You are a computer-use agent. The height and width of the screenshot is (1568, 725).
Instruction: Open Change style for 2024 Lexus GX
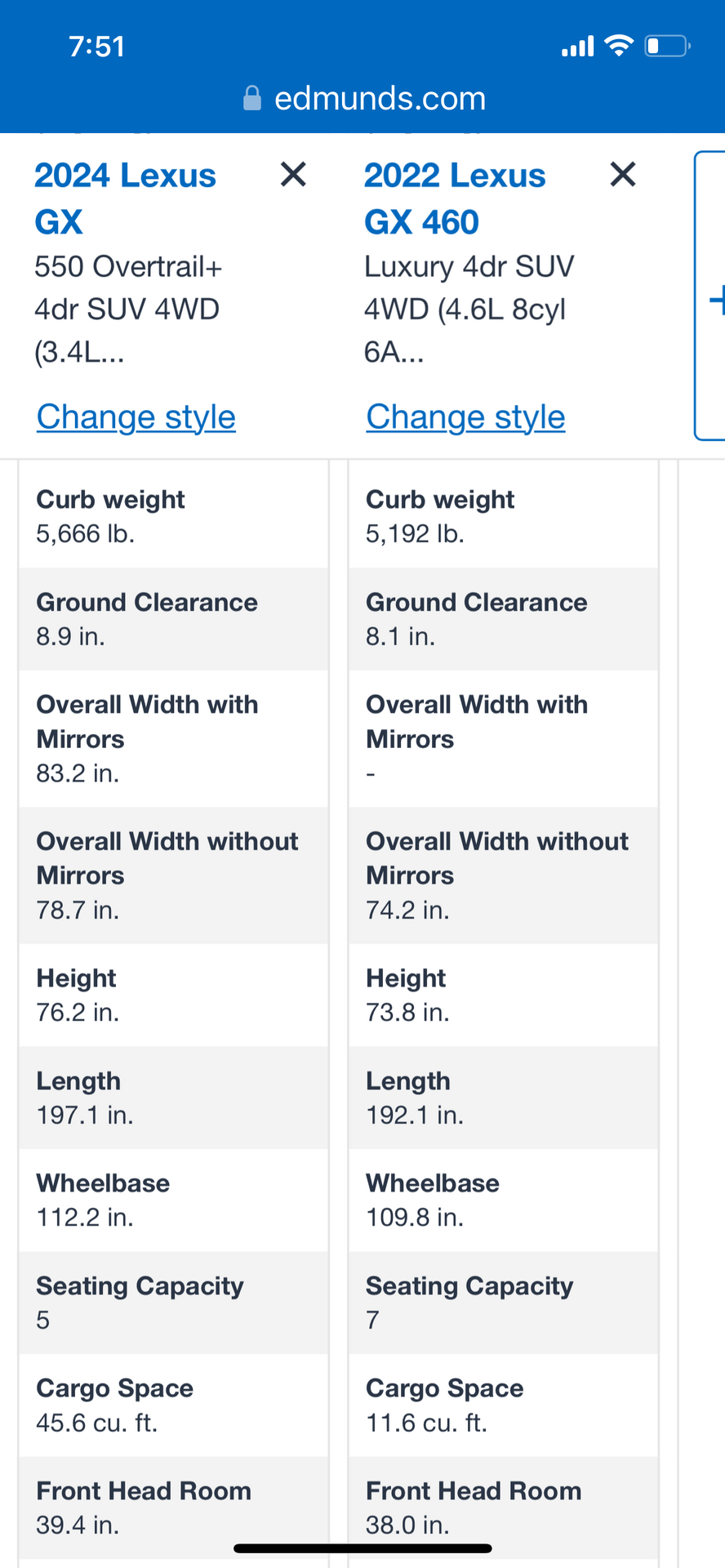click(x=136, y=417)
